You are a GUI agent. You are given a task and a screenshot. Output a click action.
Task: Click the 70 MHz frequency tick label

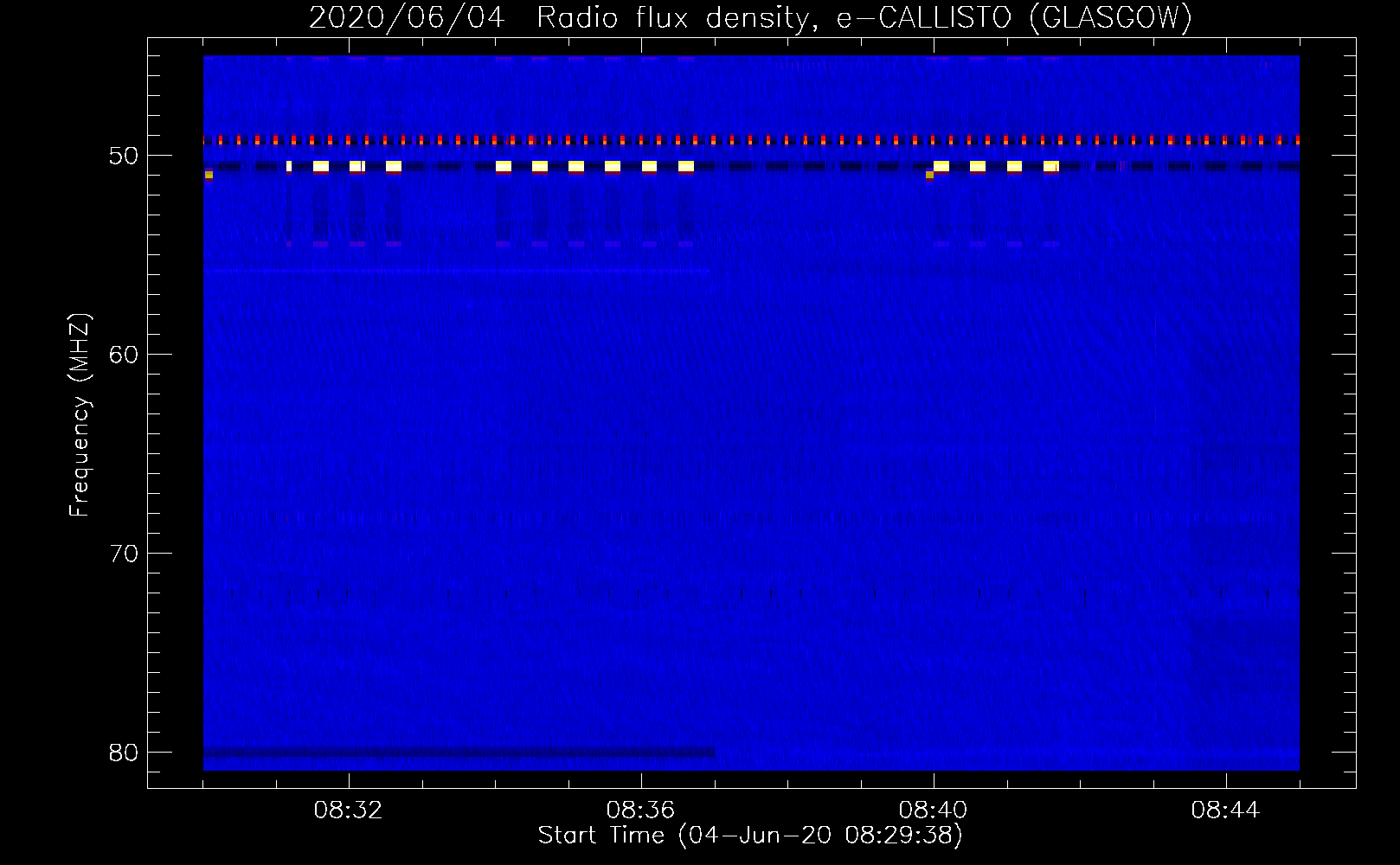(x=125, y=554)
